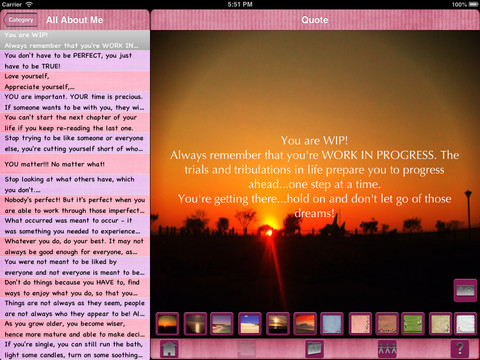Choose the red sky mountain thumbnail
The height and width of the screenshot is (360, 480).
pyautogui.click(x=305, y=323)
